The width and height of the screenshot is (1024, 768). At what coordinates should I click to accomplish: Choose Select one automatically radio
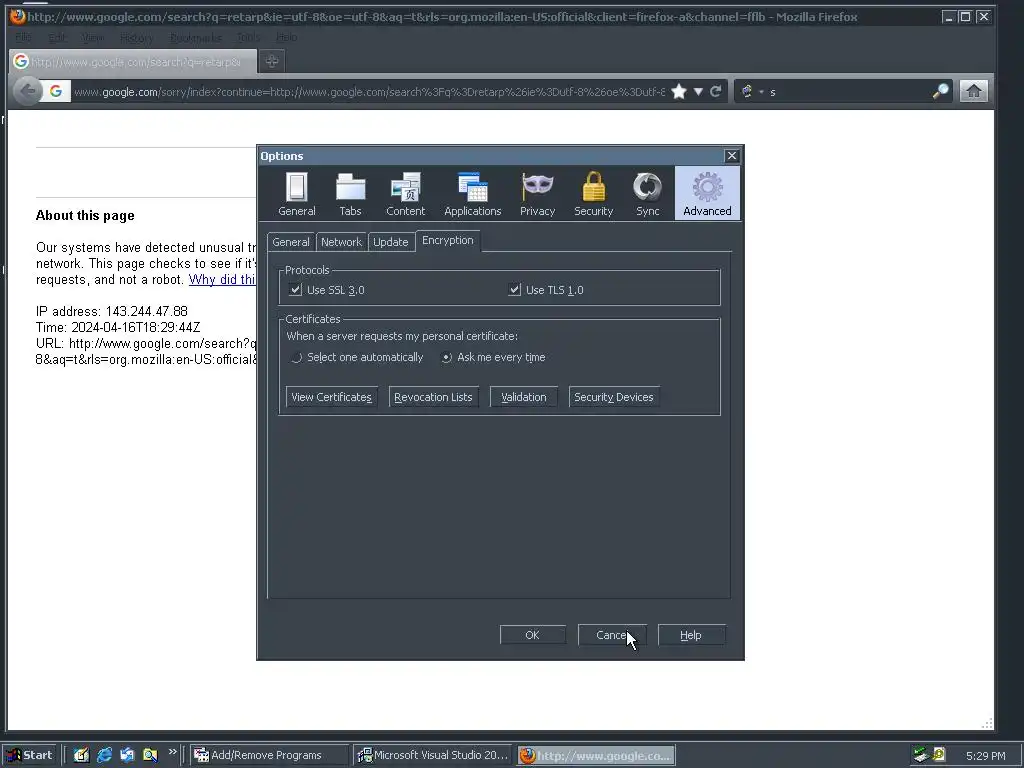(x=296, y=357)
